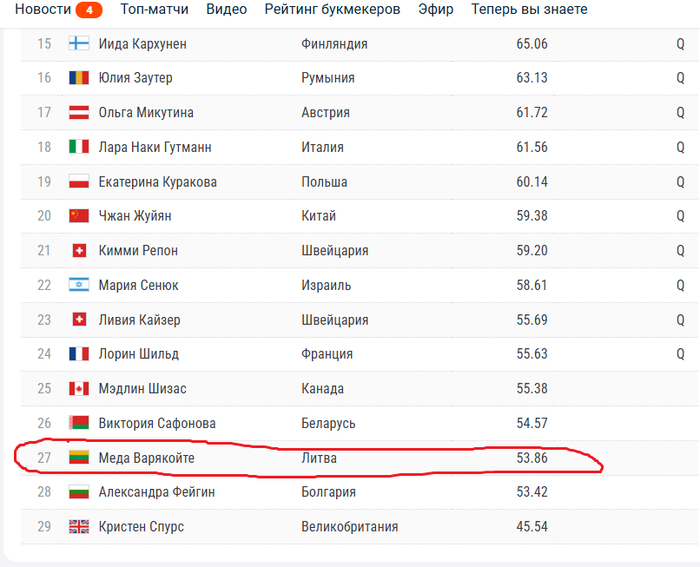700x567 pixels.
Task: Click the Romania flag beside Юлия Заутер
Action: click(79, 78)
